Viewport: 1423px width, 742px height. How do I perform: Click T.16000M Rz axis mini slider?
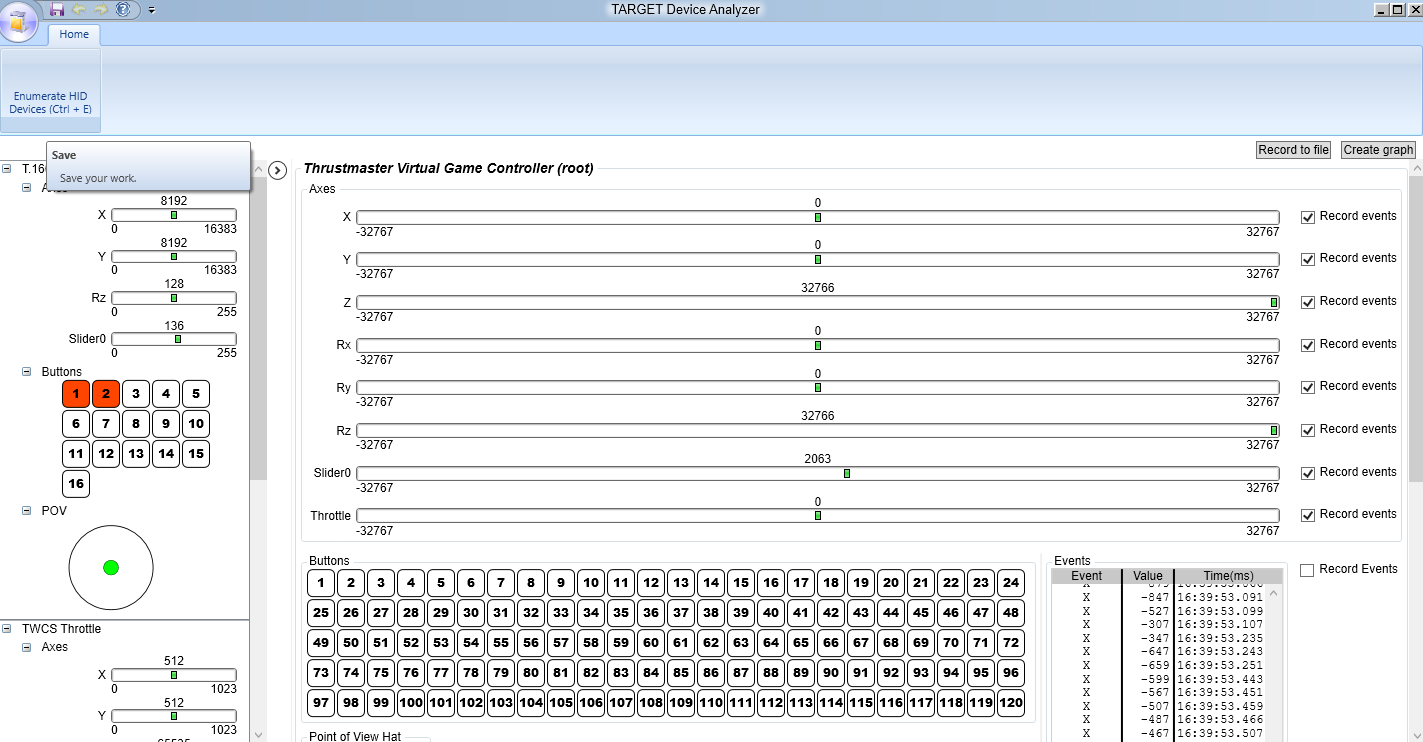[174, 298]
